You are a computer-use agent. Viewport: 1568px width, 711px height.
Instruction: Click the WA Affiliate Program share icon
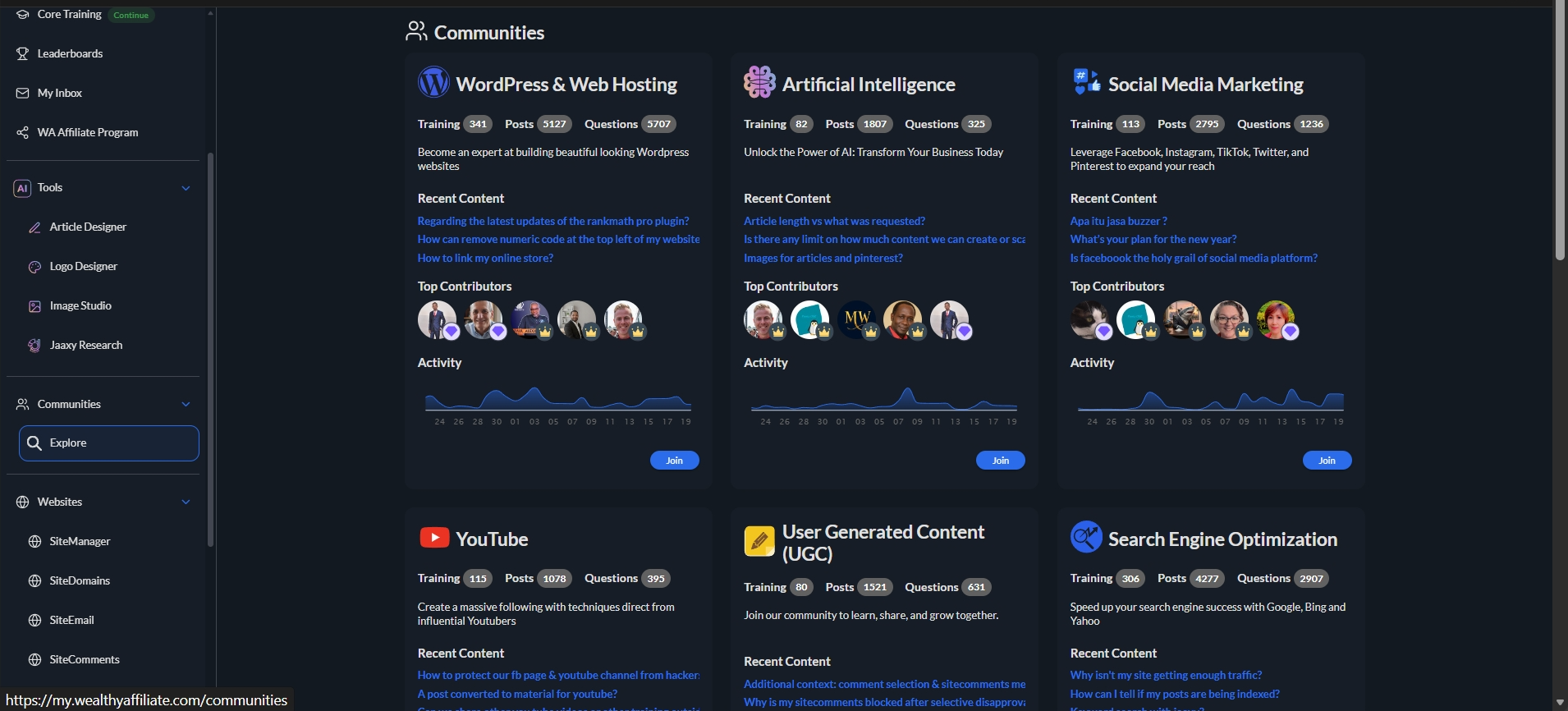click(23, 132)
